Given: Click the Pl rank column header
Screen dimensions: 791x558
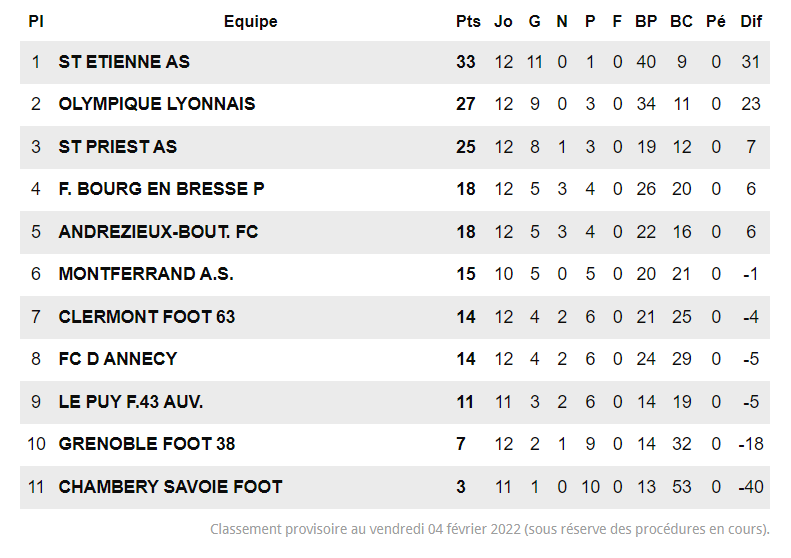Looking at the screenshot, I should point(36,22).
